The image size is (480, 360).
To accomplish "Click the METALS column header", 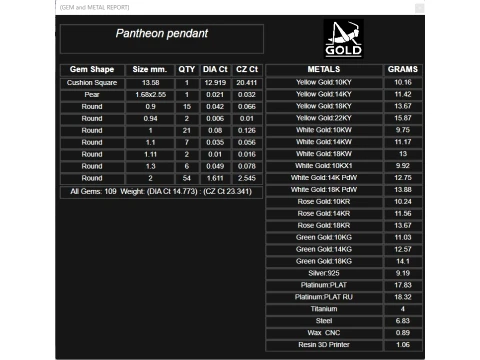I will 324,70.
